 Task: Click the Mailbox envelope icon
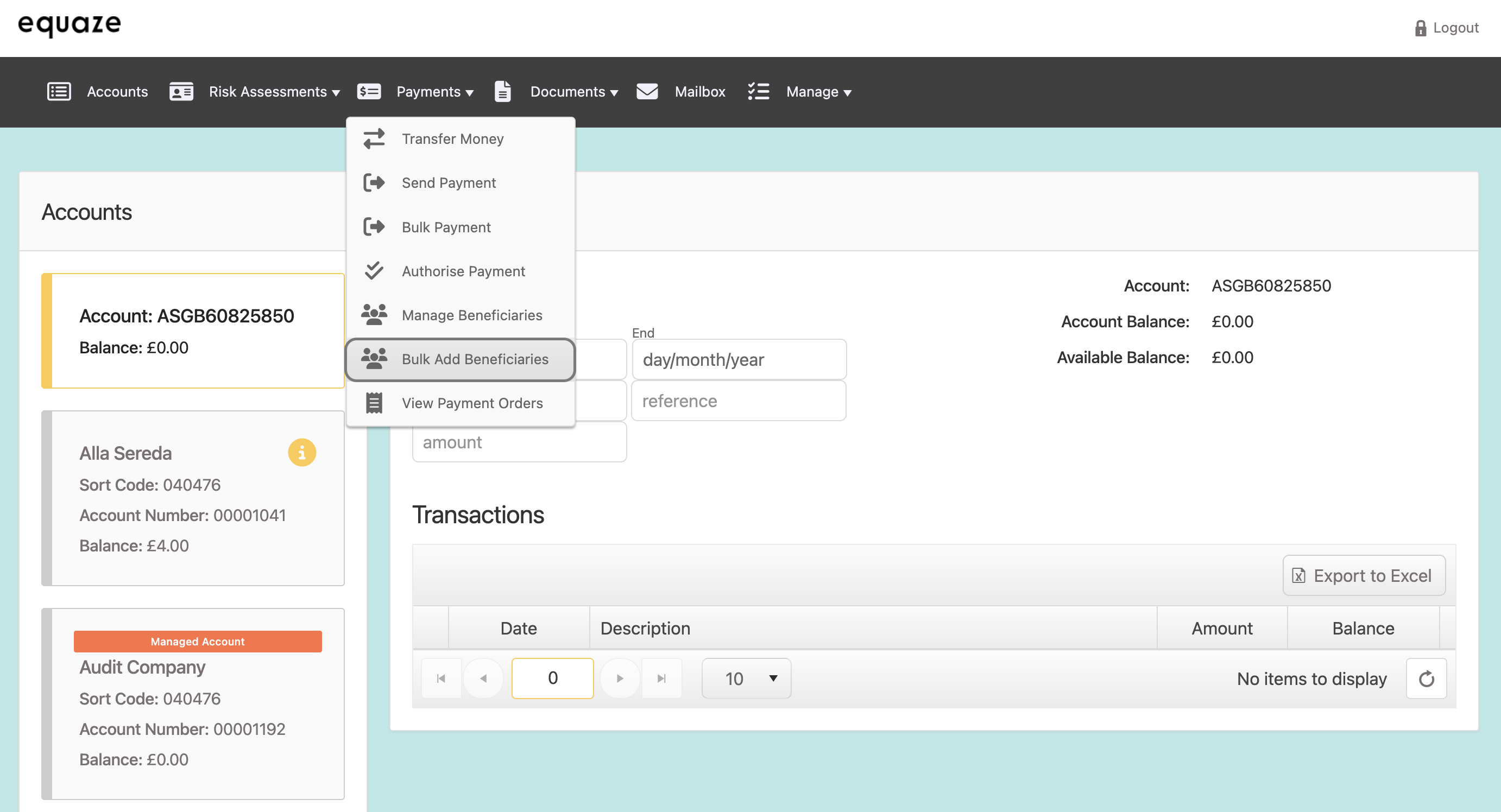(647, 91)
